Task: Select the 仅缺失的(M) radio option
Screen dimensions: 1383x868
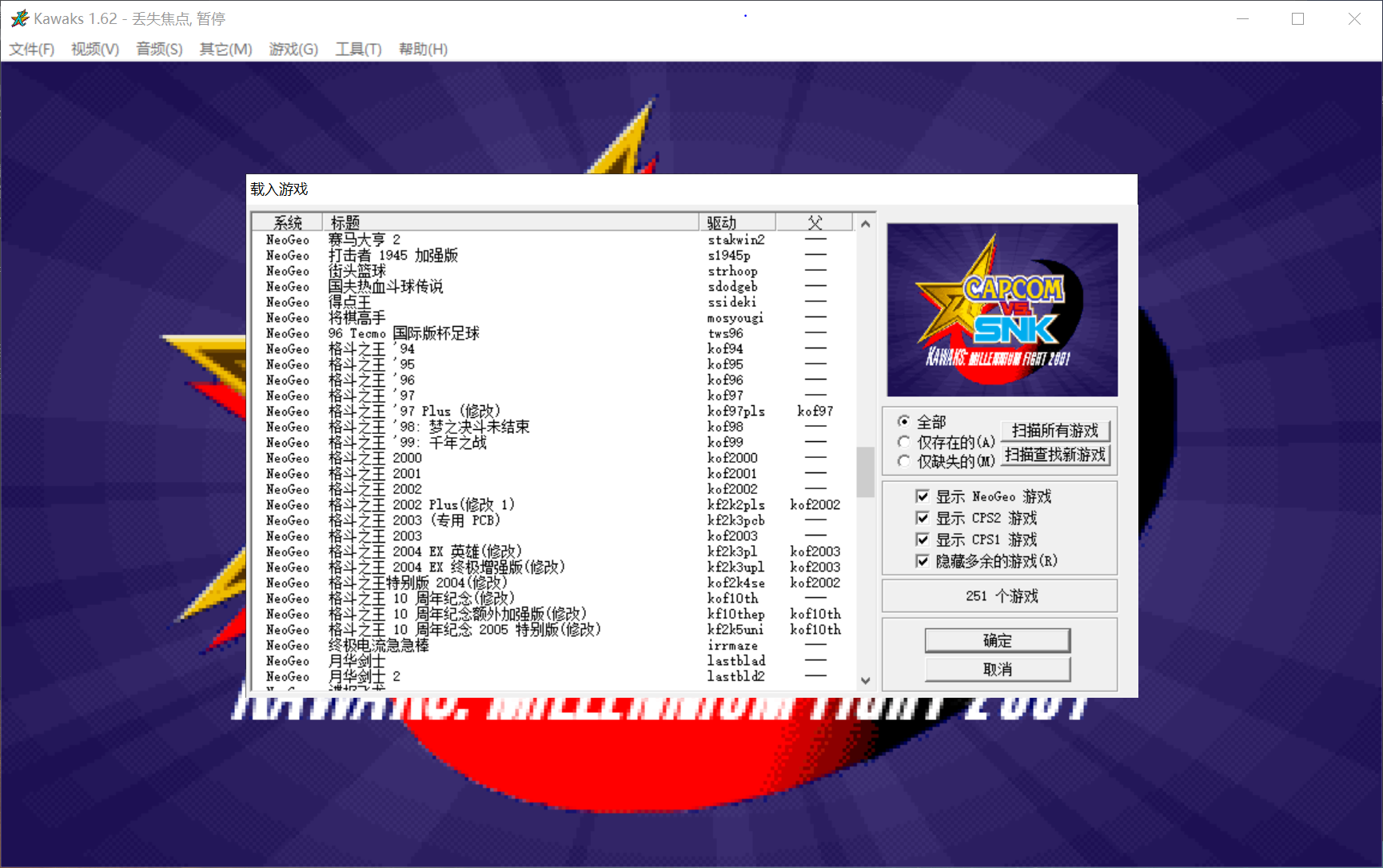Action: 903,460
